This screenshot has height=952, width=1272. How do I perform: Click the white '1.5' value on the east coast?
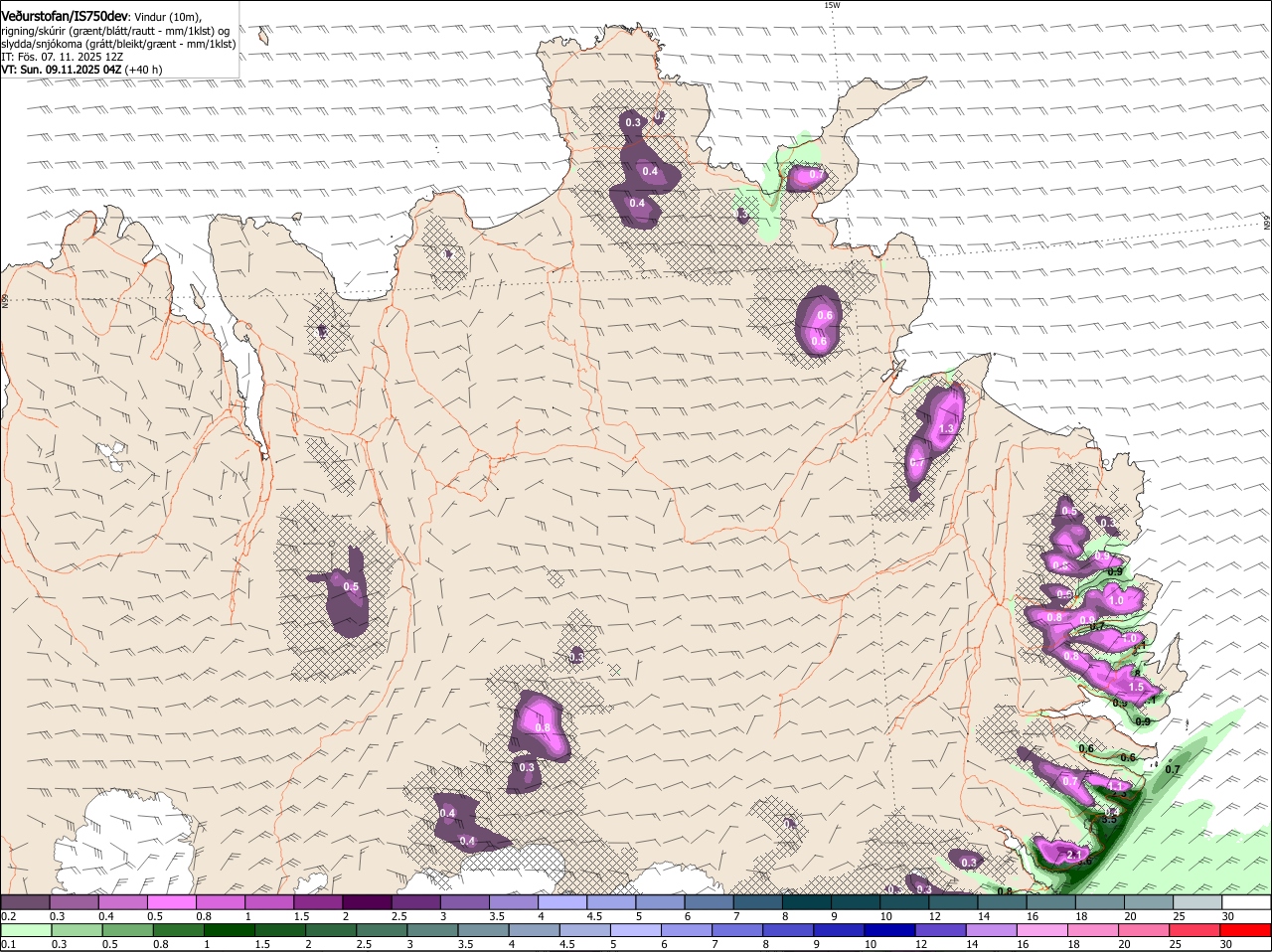point(1137,688)
